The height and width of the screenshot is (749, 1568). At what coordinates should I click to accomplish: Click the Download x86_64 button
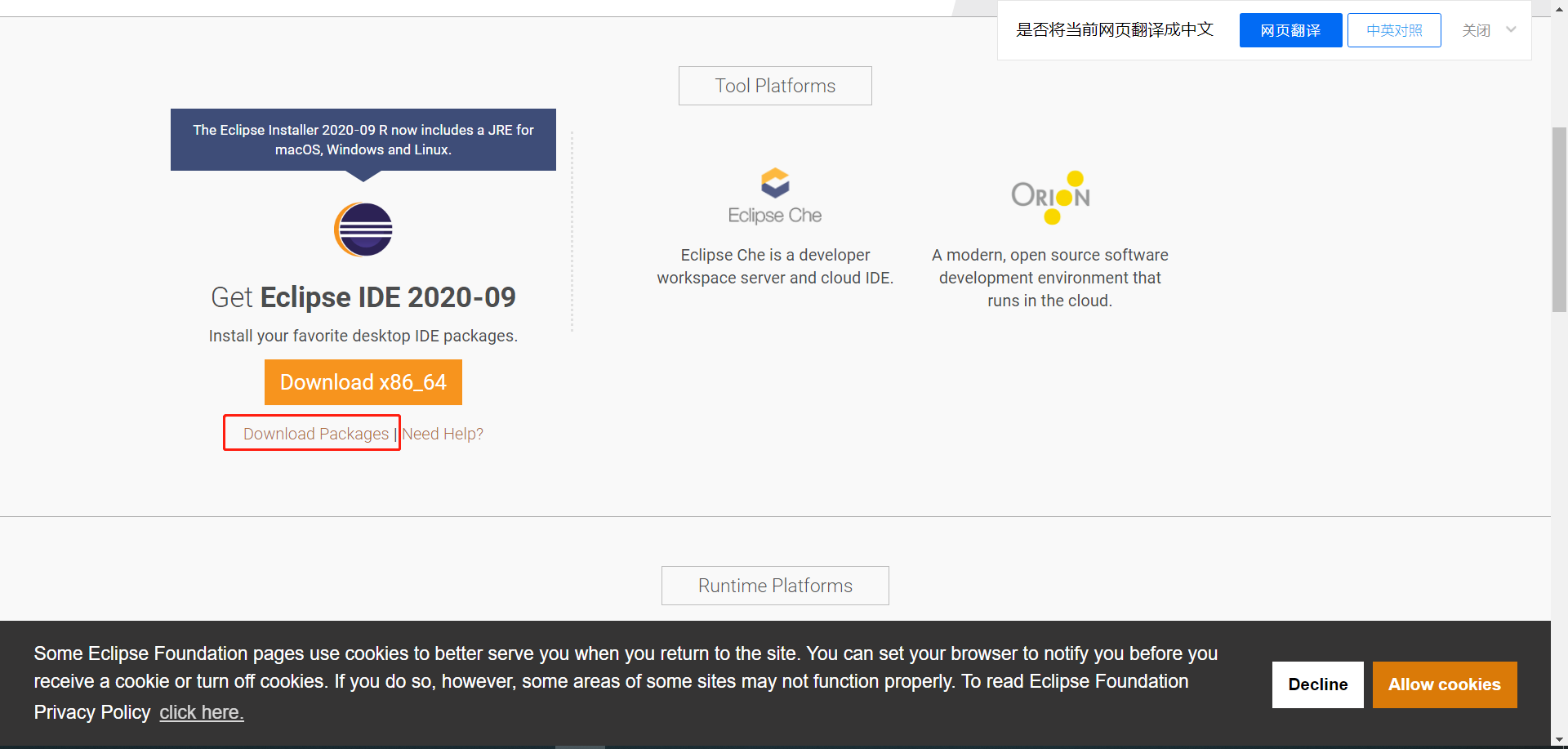tap(363, 382)
